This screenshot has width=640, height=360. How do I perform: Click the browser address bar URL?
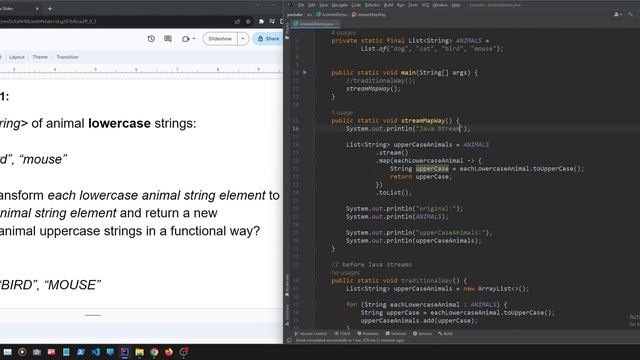49,21
